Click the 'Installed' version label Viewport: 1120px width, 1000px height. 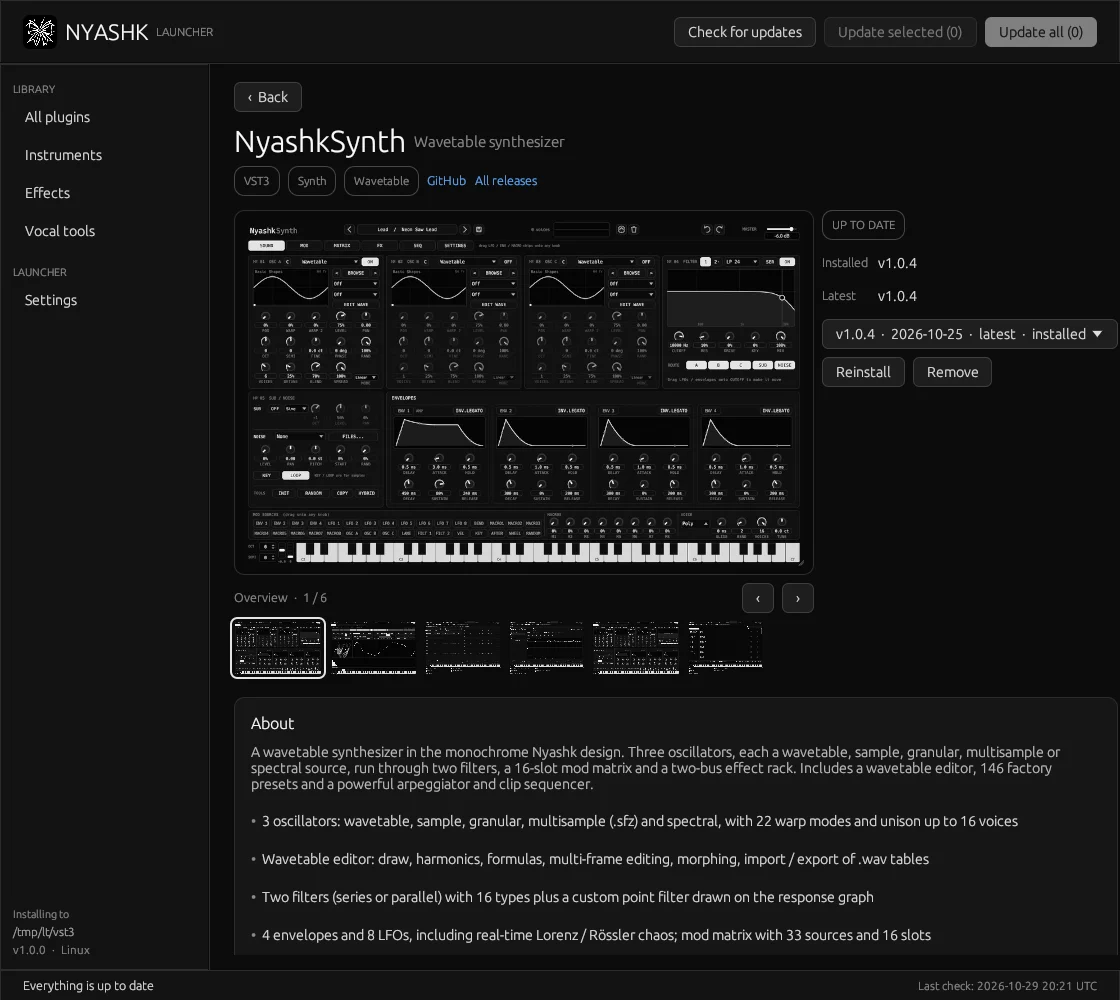844,263
